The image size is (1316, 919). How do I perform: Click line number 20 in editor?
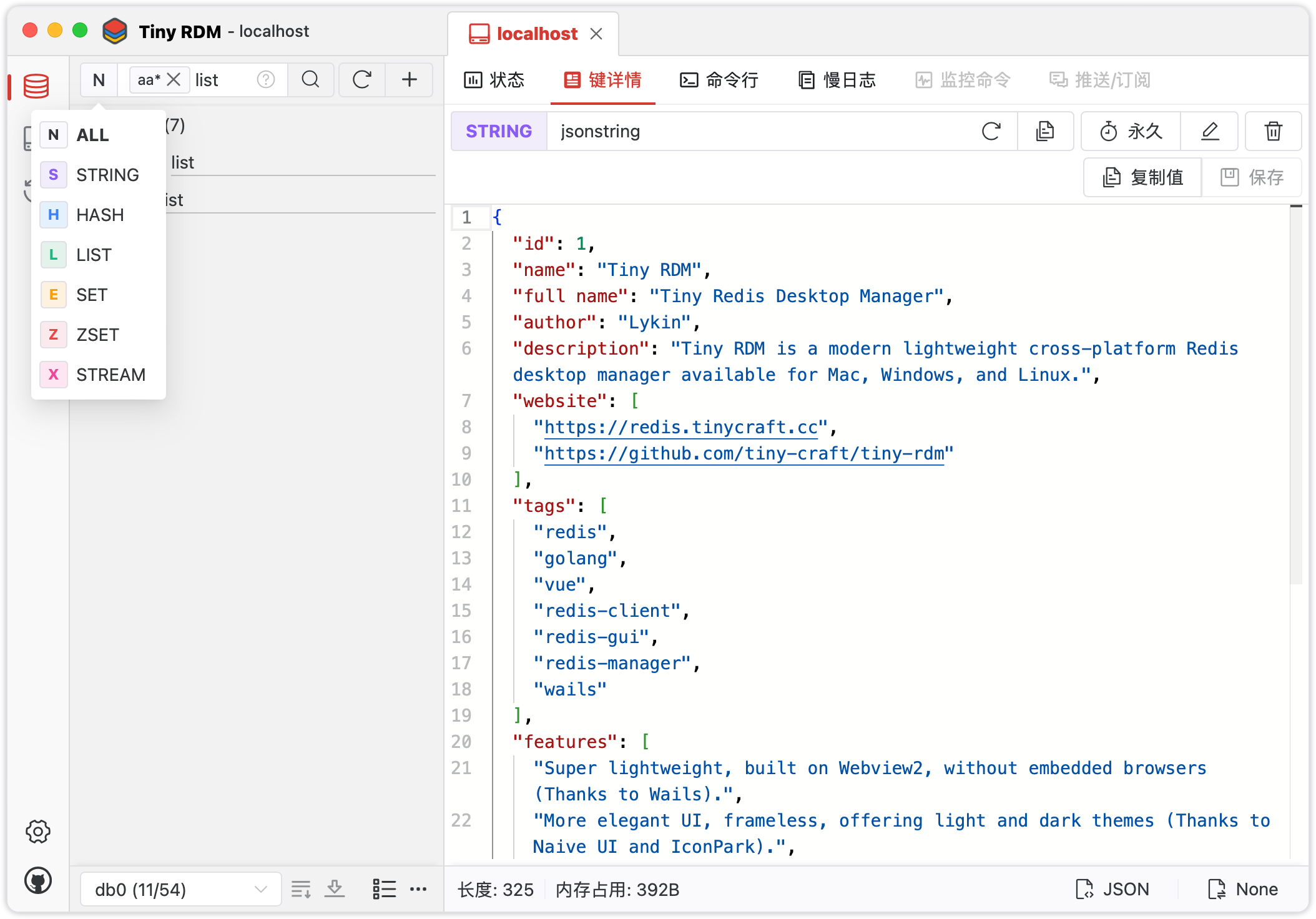[x=461, y=742]
